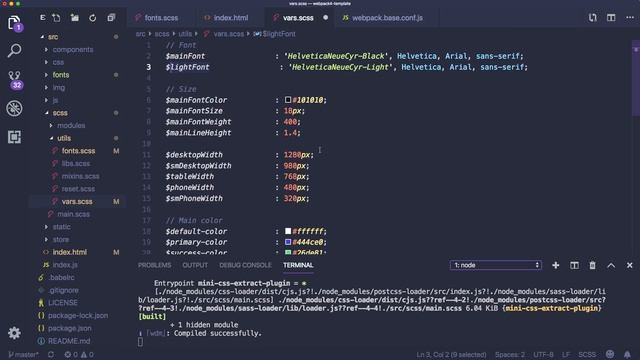Open the Extensions view icon
The width and height of the screenshot is (640, 360).
click(x=14, y=137)
